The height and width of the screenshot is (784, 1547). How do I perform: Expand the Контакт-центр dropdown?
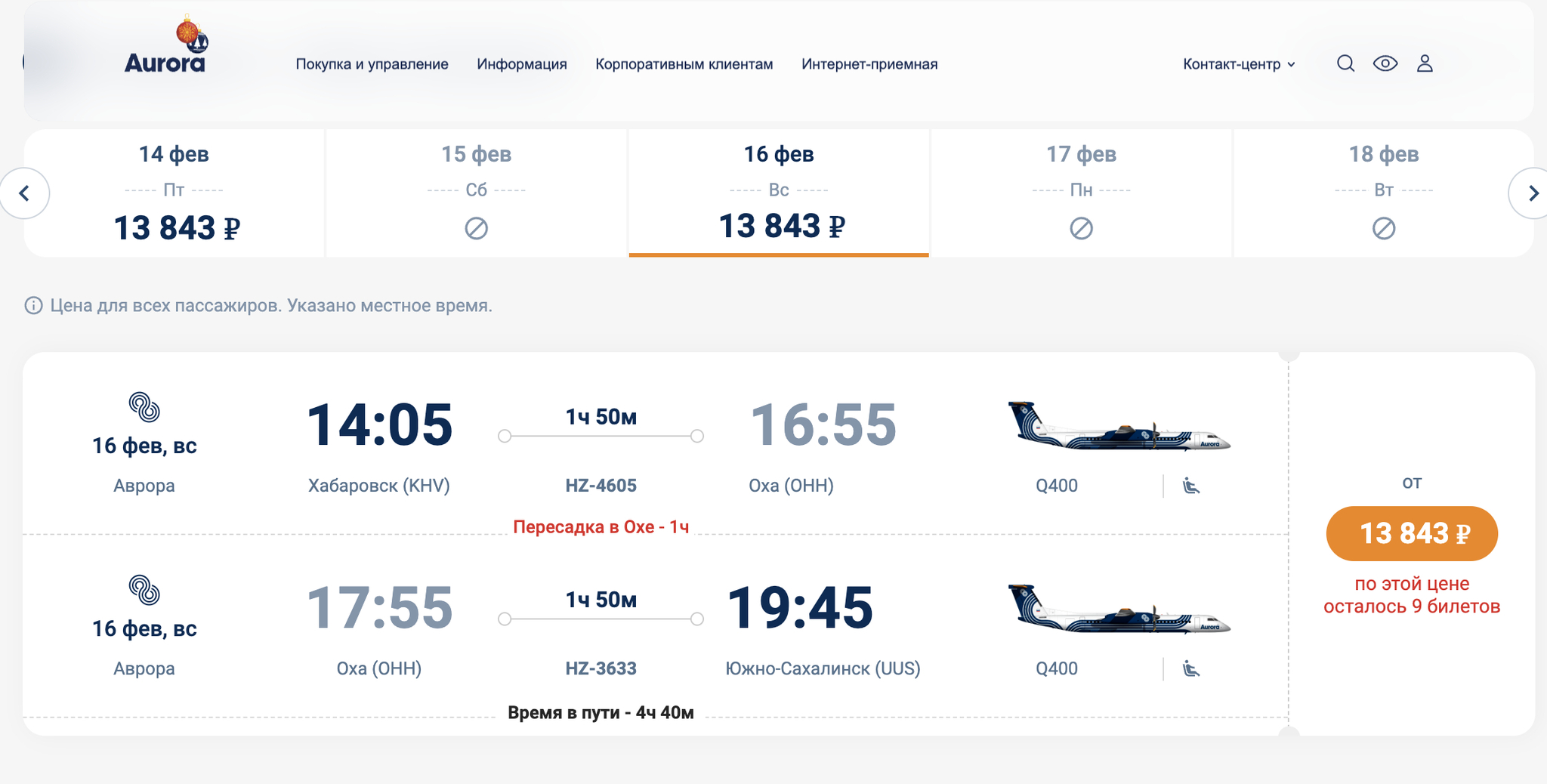[x=1239, y=64]
